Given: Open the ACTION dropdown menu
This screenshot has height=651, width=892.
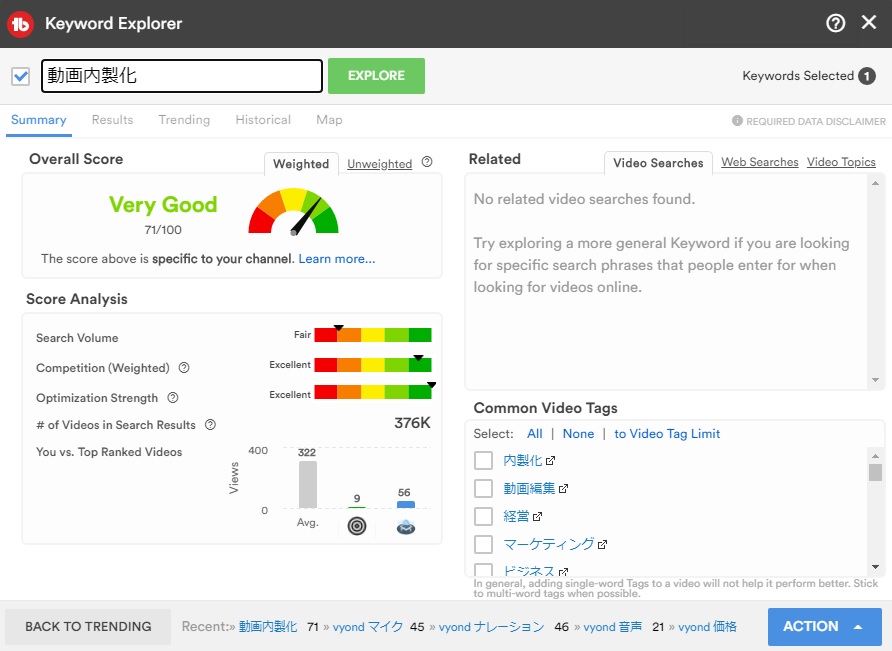Looking at the screenshot, I should 824,627.
